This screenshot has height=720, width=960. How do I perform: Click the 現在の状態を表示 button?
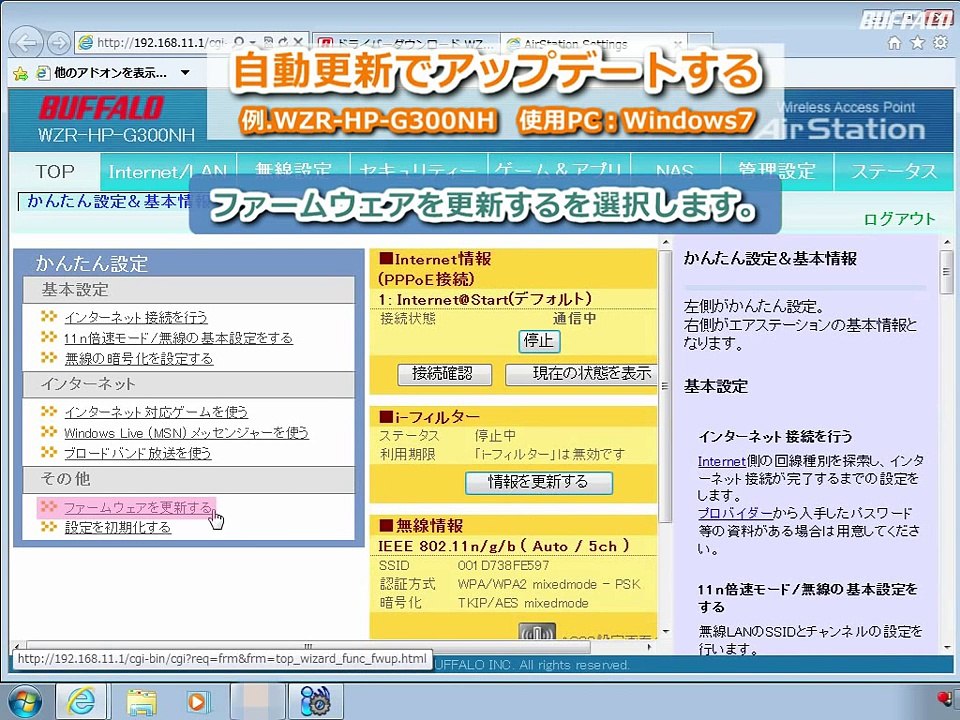coord(581,373)
